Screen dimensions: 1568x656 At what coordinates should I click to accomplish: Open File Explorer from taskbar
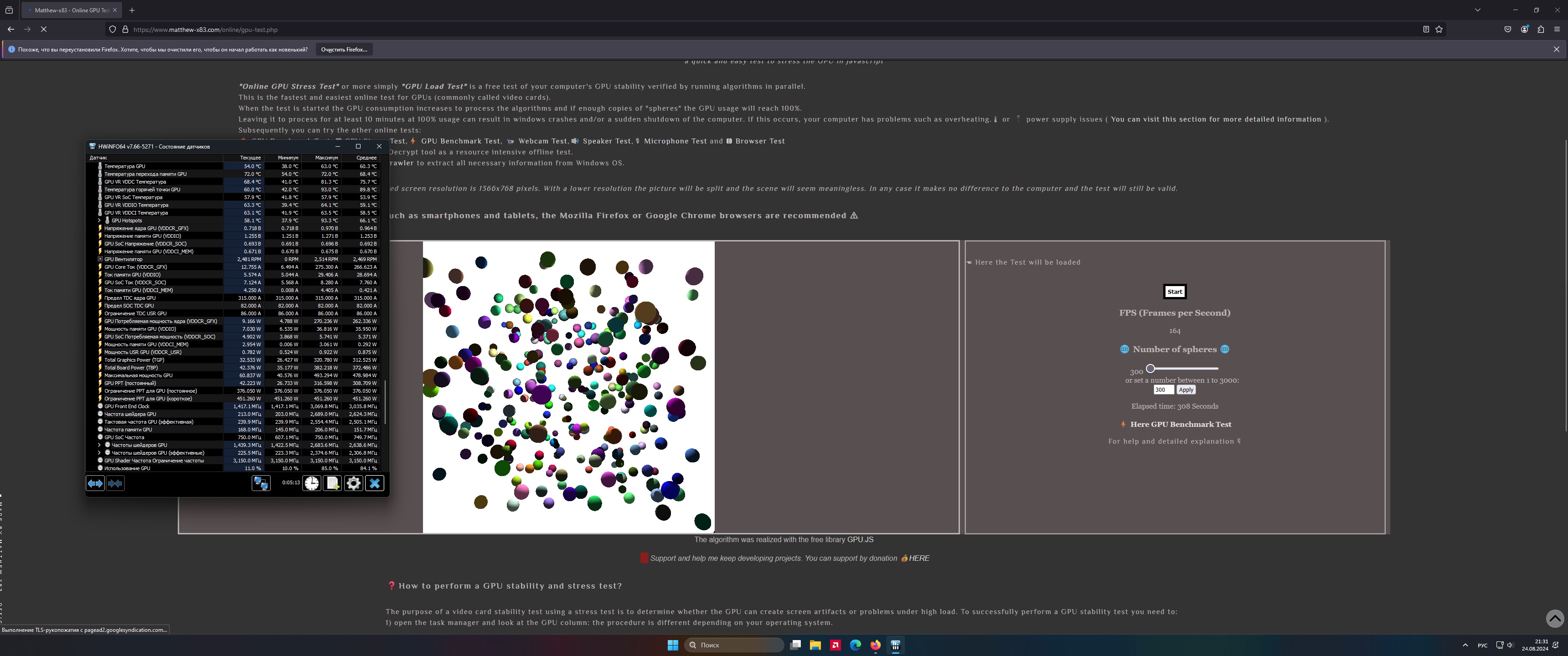[815, 645]
